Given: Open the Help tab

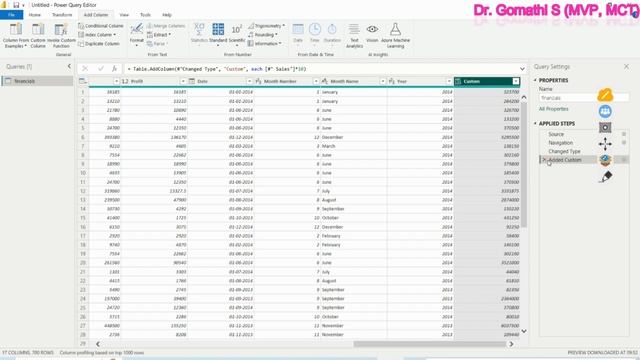Looking at the screenshot, I should (x=167, y=15).
